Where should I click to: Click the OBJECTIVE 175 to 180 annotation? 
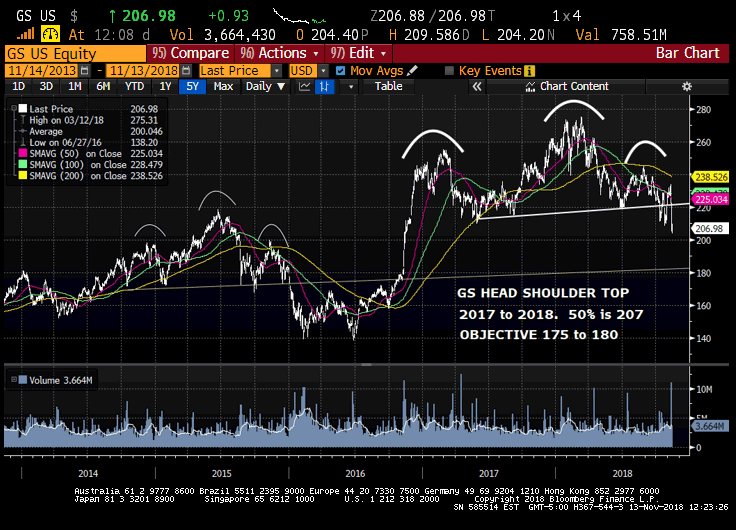[538, 335]
